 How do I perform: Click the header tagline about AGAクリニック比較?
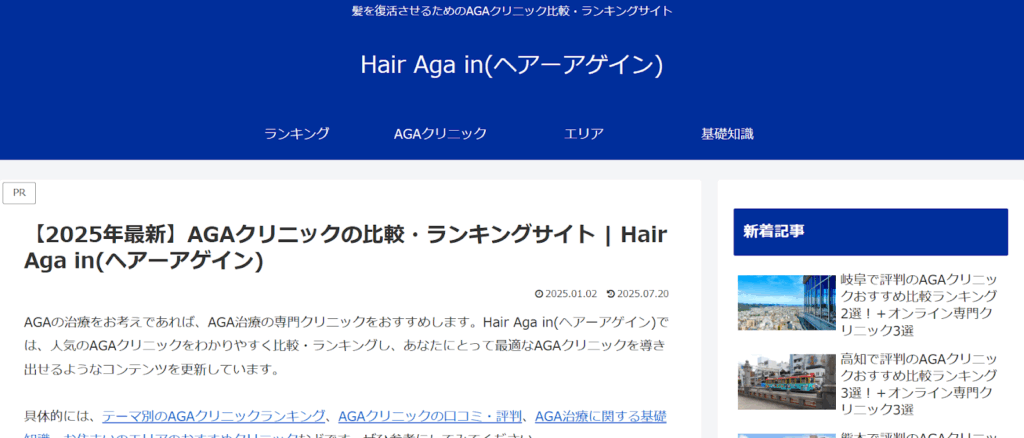click(x=511, y=11)
